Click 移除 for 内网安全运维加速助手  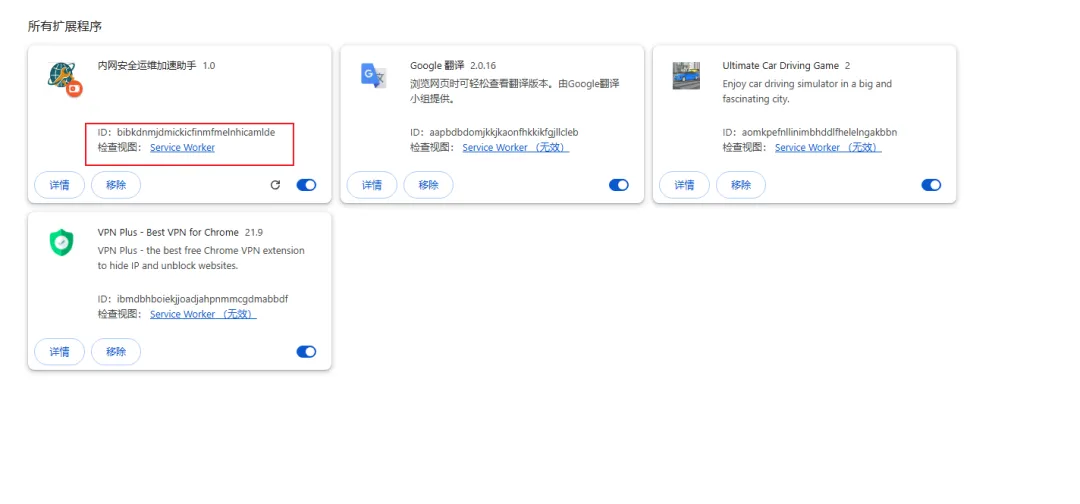tap(116, 185)
